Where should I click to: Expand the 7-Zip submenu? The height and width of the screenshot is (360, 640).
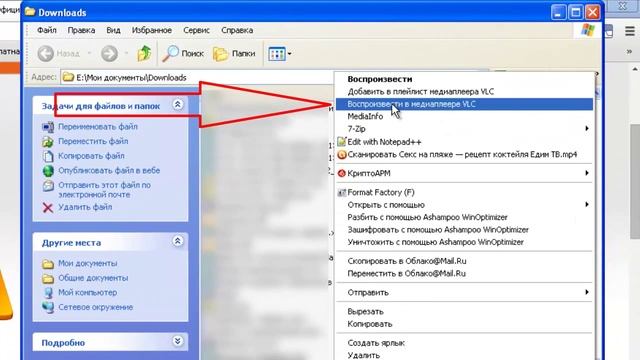pyautogui.click(x=464, y=129)
